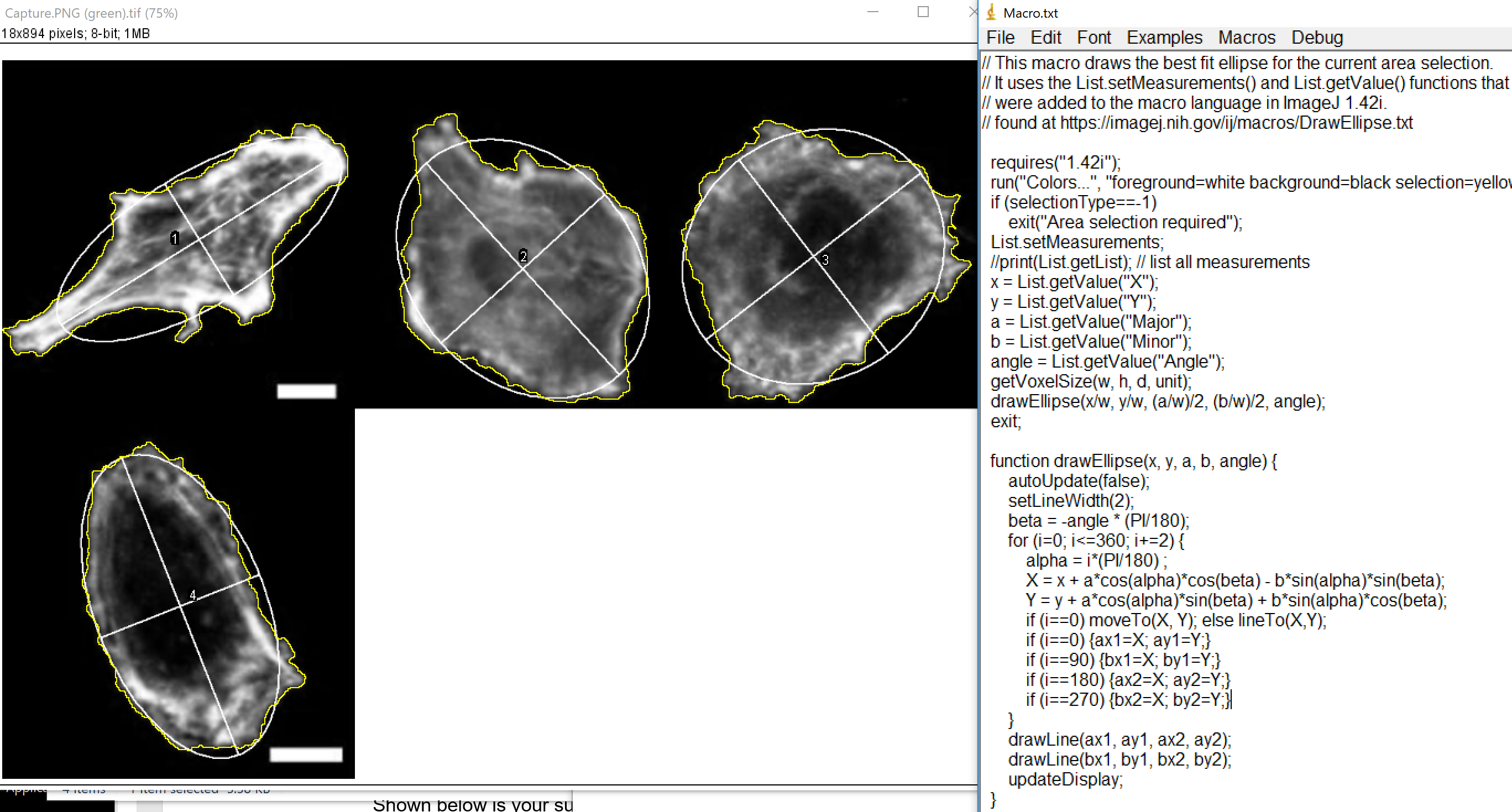Click the cell label number 2
The height and width of the screenshot is (812, 1512).
523,256
